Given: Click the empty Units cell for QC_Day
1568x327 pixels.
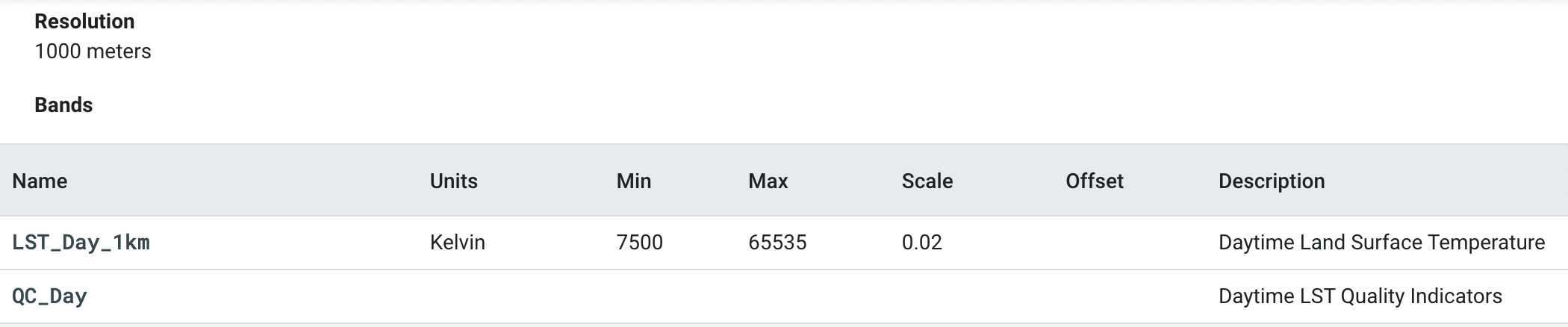Looking at the screenshot, I should [x=515, y=296].
